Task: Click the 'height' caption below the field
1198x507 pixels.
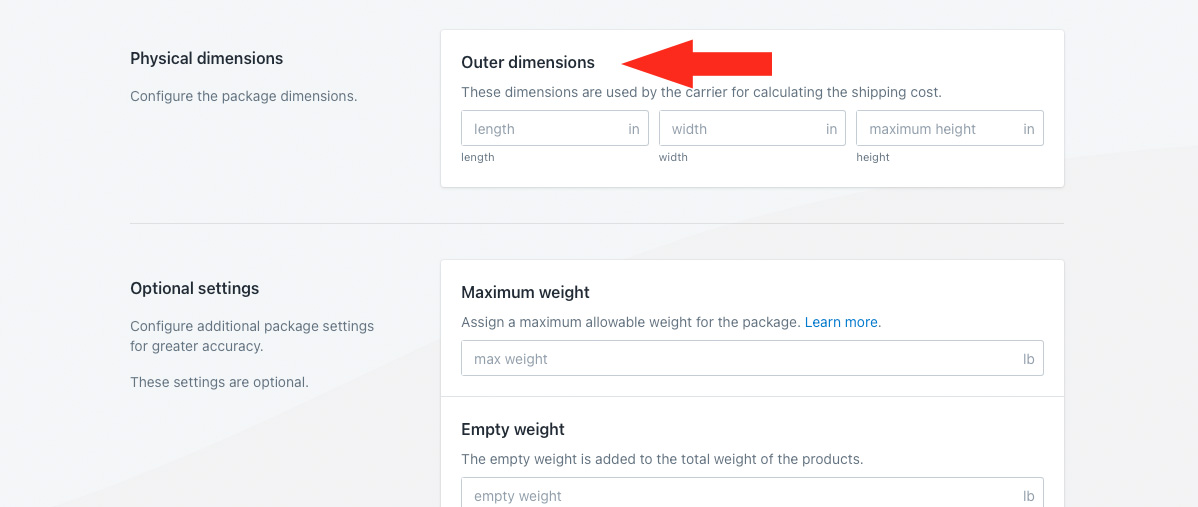Action: [x=873, y=157]
